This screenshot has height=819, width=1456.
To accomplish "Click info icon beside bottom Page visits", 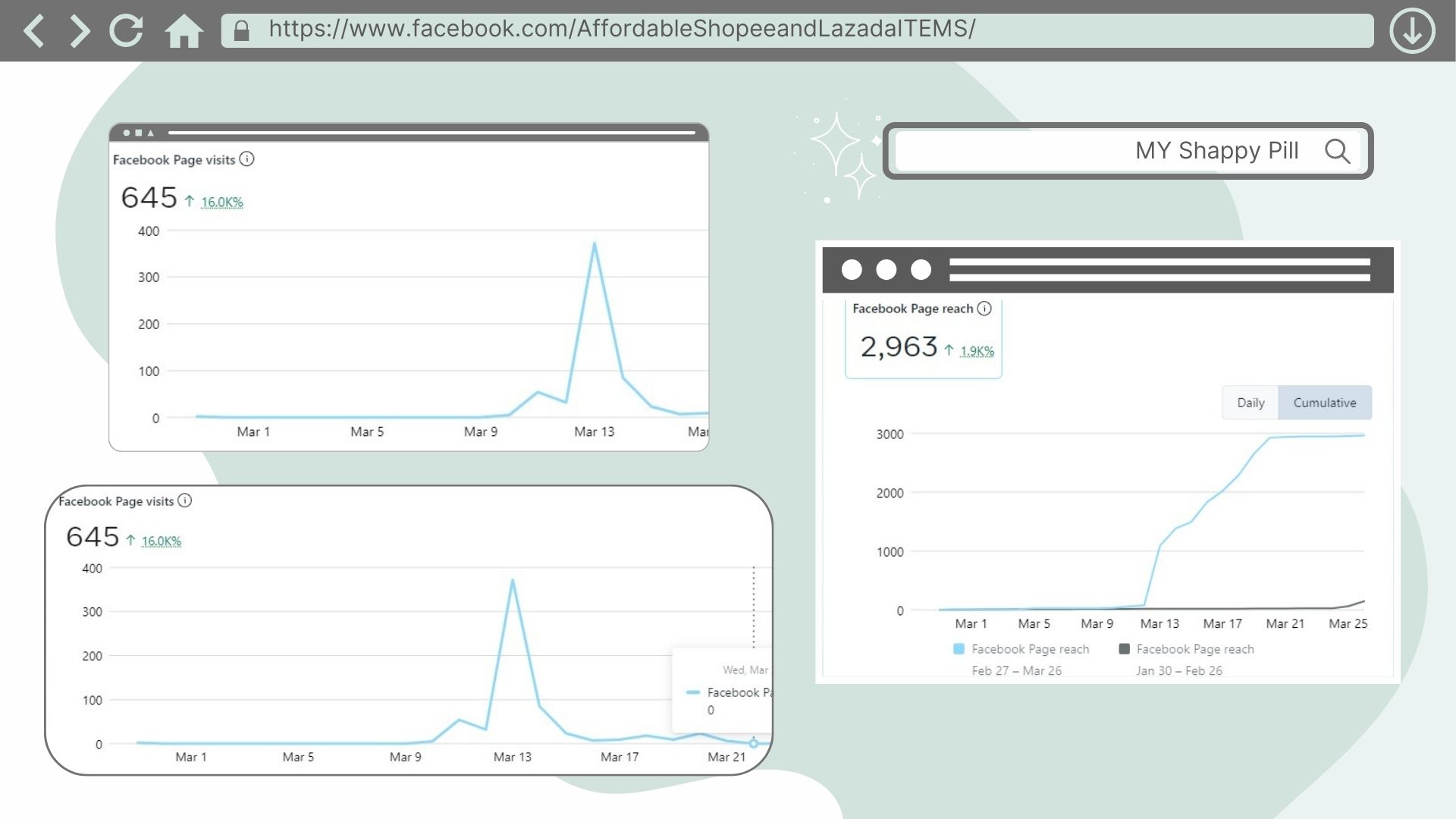I will point(184,500).
